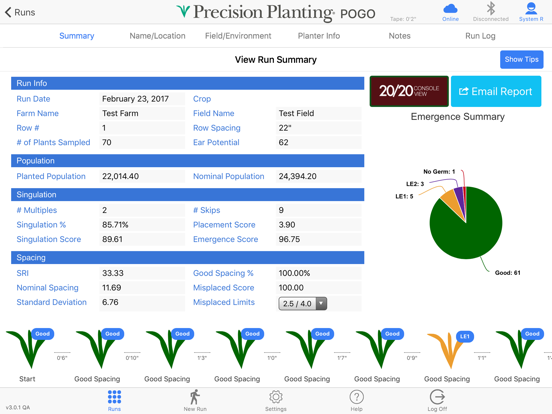Tap the Bluetooth Disconnected icon
The width and height of the screenshot is (552, 414).
pyautogui.click(x=490, y=12)
